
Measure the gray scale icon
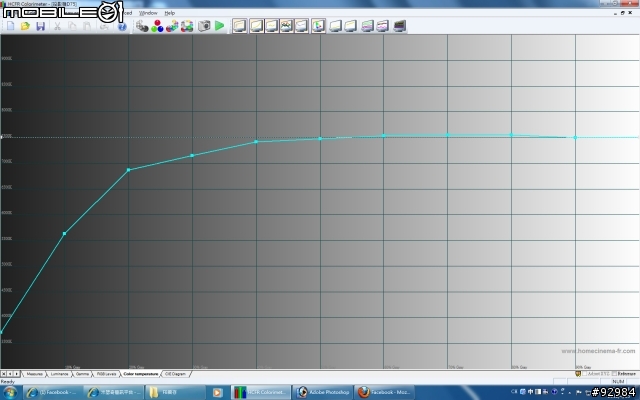142,26
